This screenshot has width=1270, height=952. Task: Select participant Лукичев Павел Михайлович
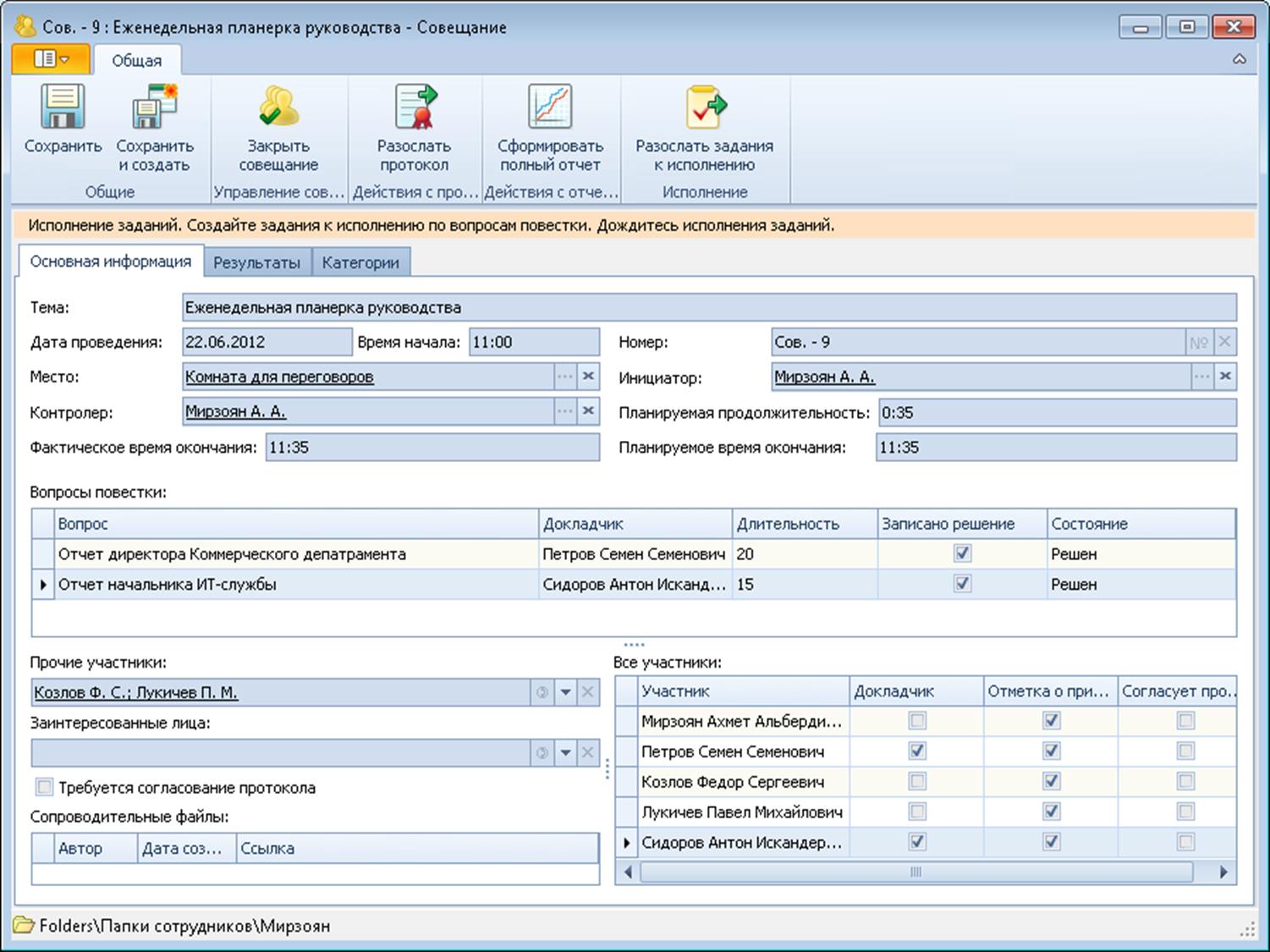[x=741, y=812]
